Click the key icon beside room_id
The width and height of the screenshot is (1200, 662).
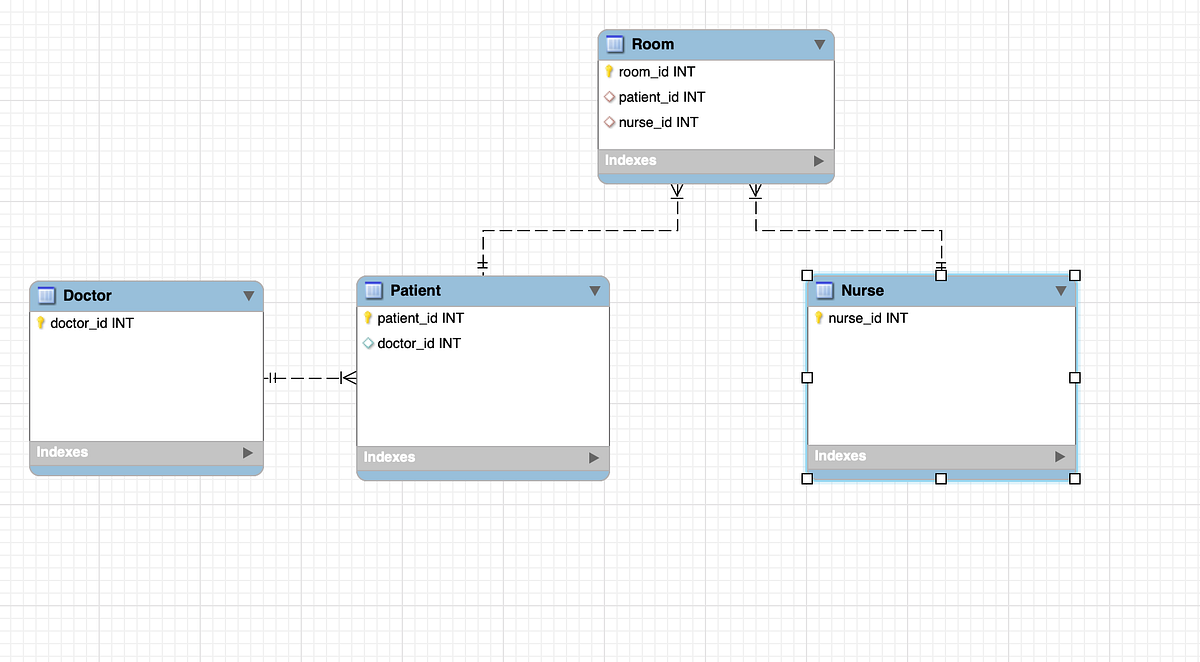pyautogui.click(x=608, y=71)
